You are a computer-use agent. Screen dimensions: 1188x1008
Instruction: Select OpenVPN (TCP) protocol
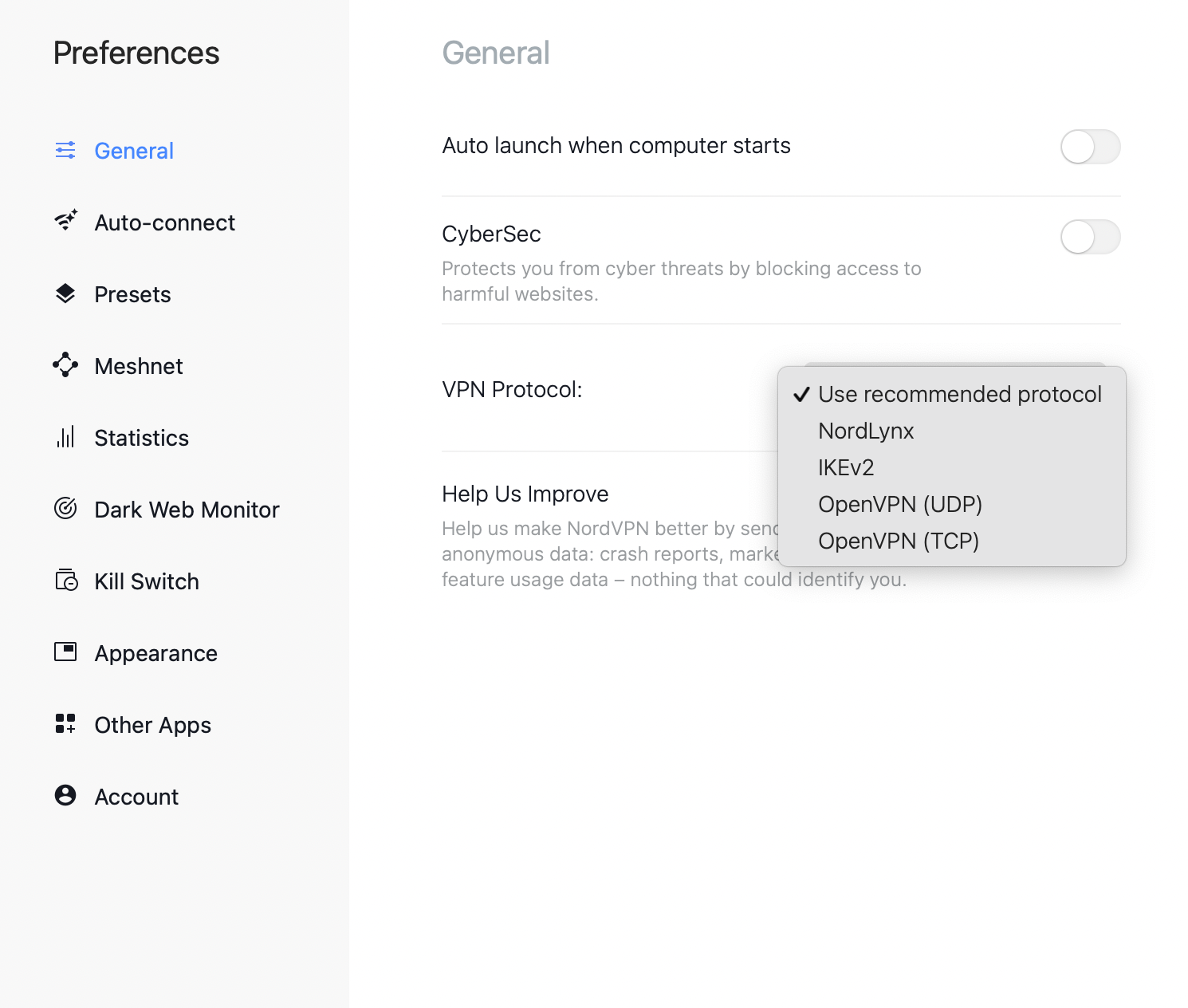tap(898, 541)
